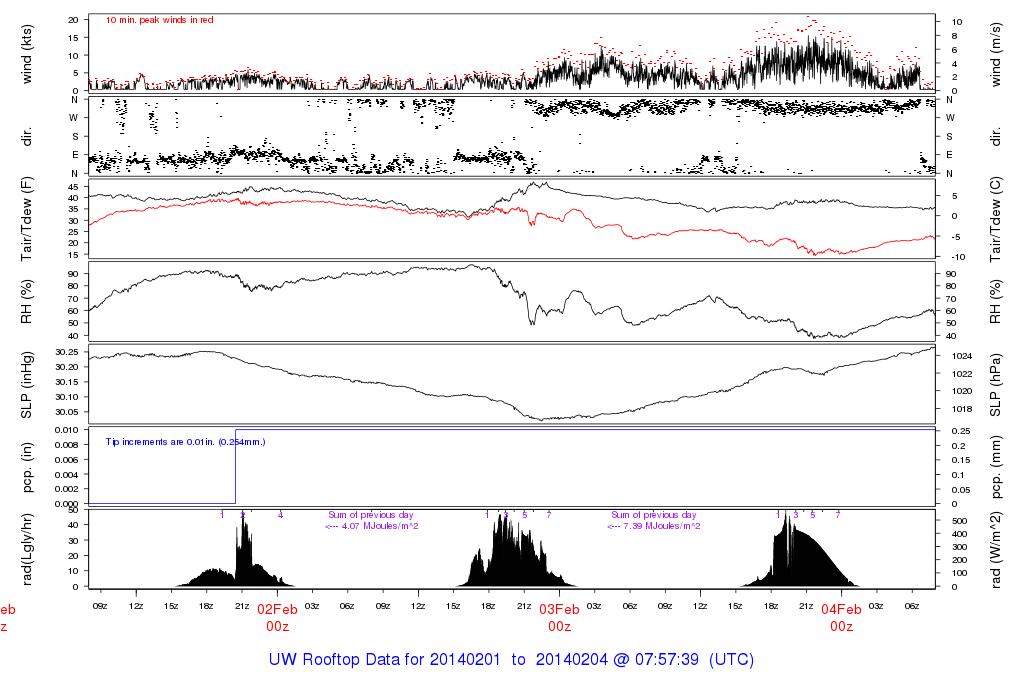Click the "-10" Celsius tick value
The width and height of the screenshot is (1024, 700).
point(959,257)
